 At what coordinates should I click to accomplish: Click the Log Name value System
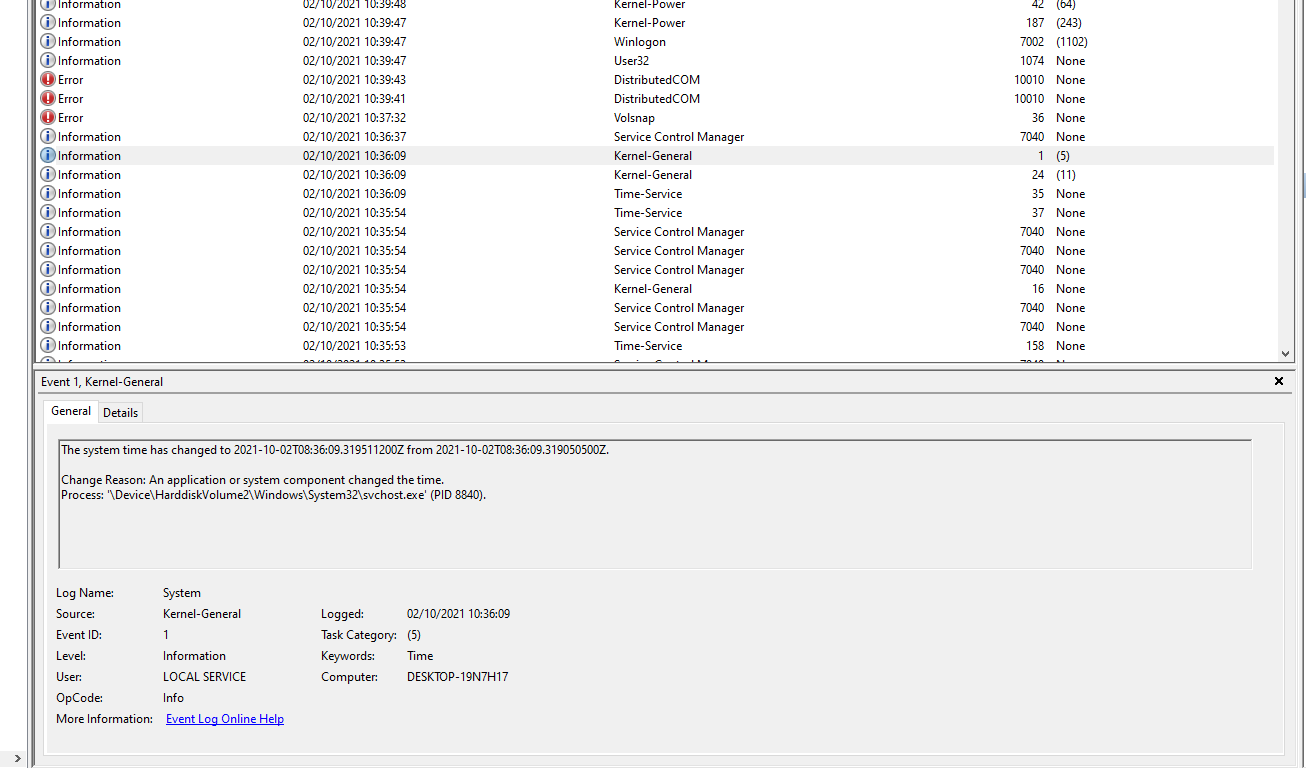(182, 593)
